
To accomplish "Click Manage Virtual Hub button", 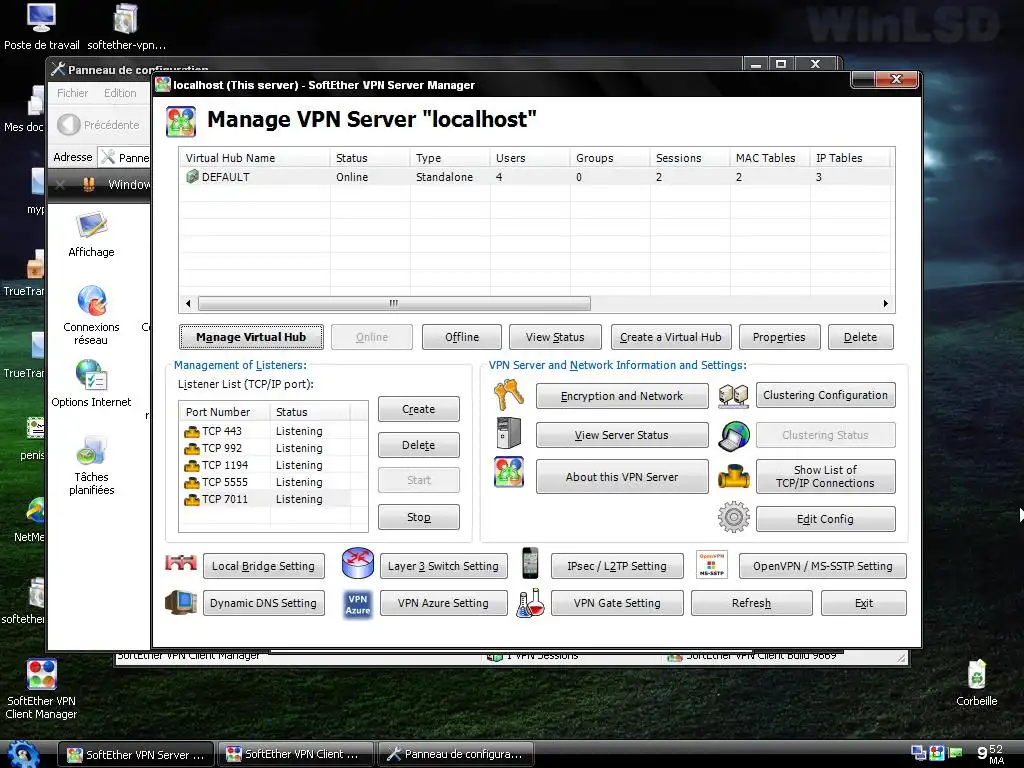I will click(x=251, y=337).
